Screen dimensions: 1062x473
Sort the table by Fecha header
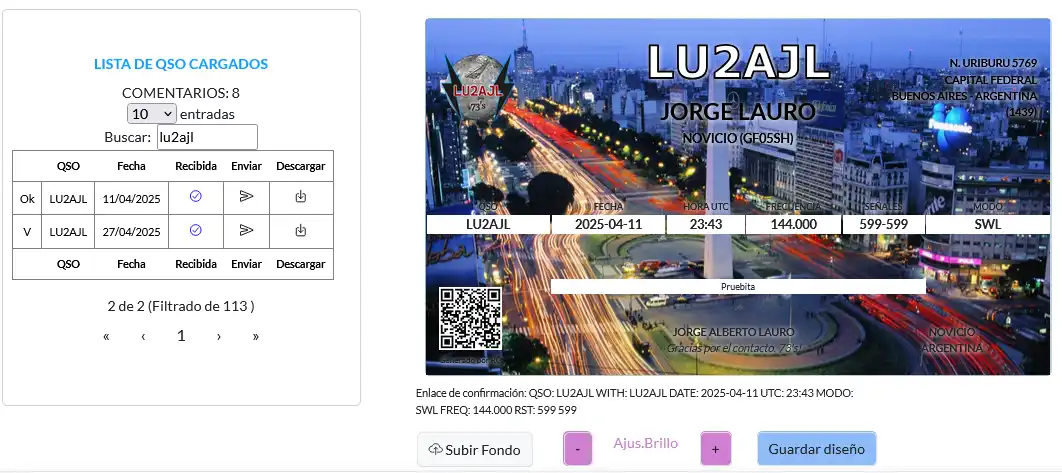[131, 165]
